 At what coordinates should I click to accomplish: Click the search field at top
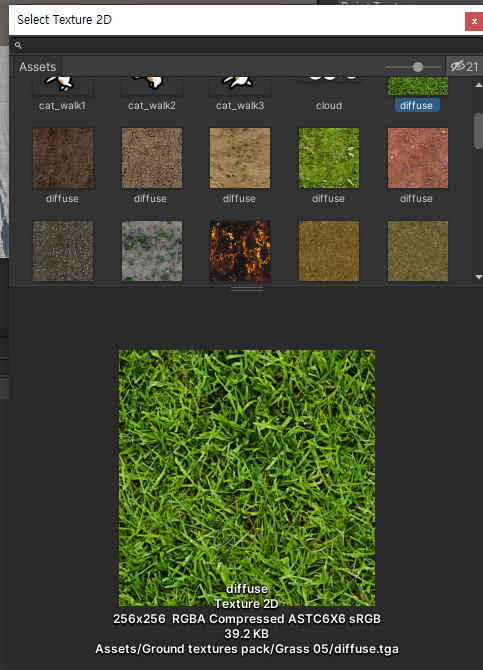click(247, 45)
